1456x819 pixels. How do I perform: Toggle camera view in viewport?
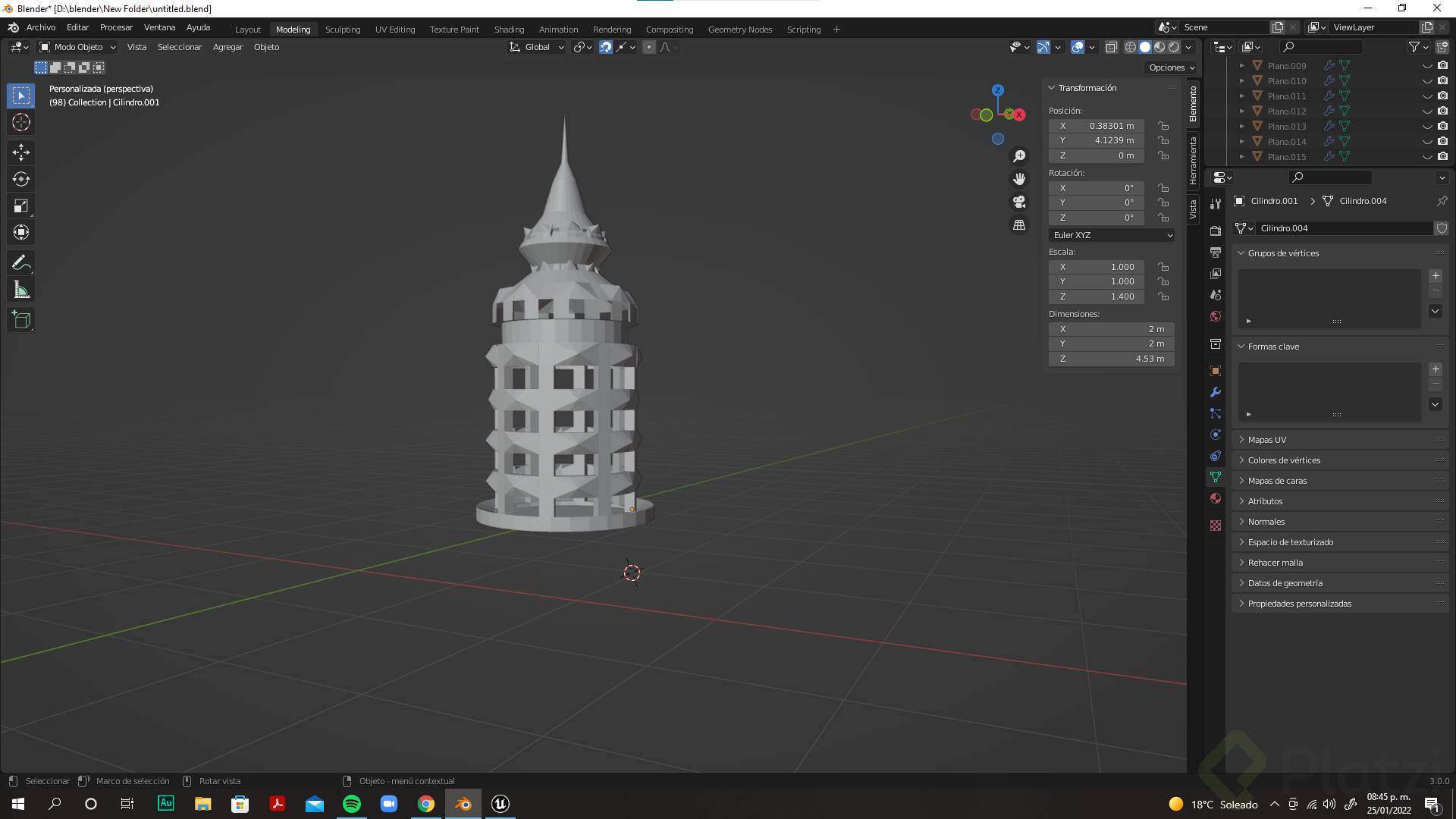pos(1019,202)
